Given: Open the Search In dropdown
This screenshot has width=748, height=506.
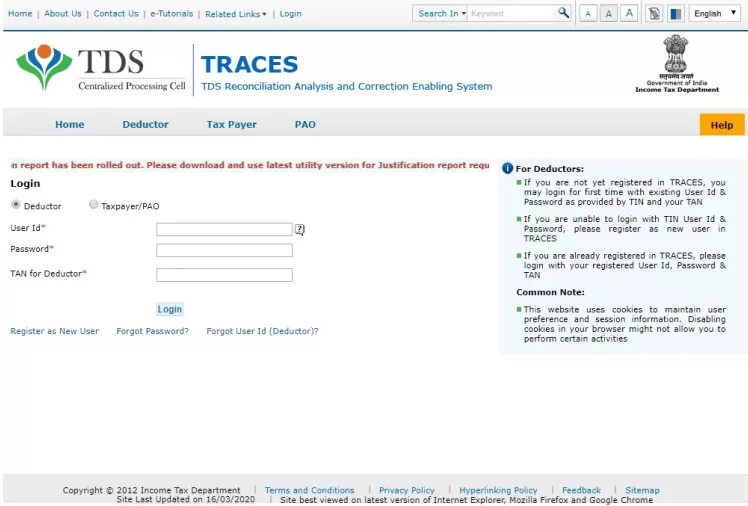Looking at the screenshot, I should coord(440,13).
